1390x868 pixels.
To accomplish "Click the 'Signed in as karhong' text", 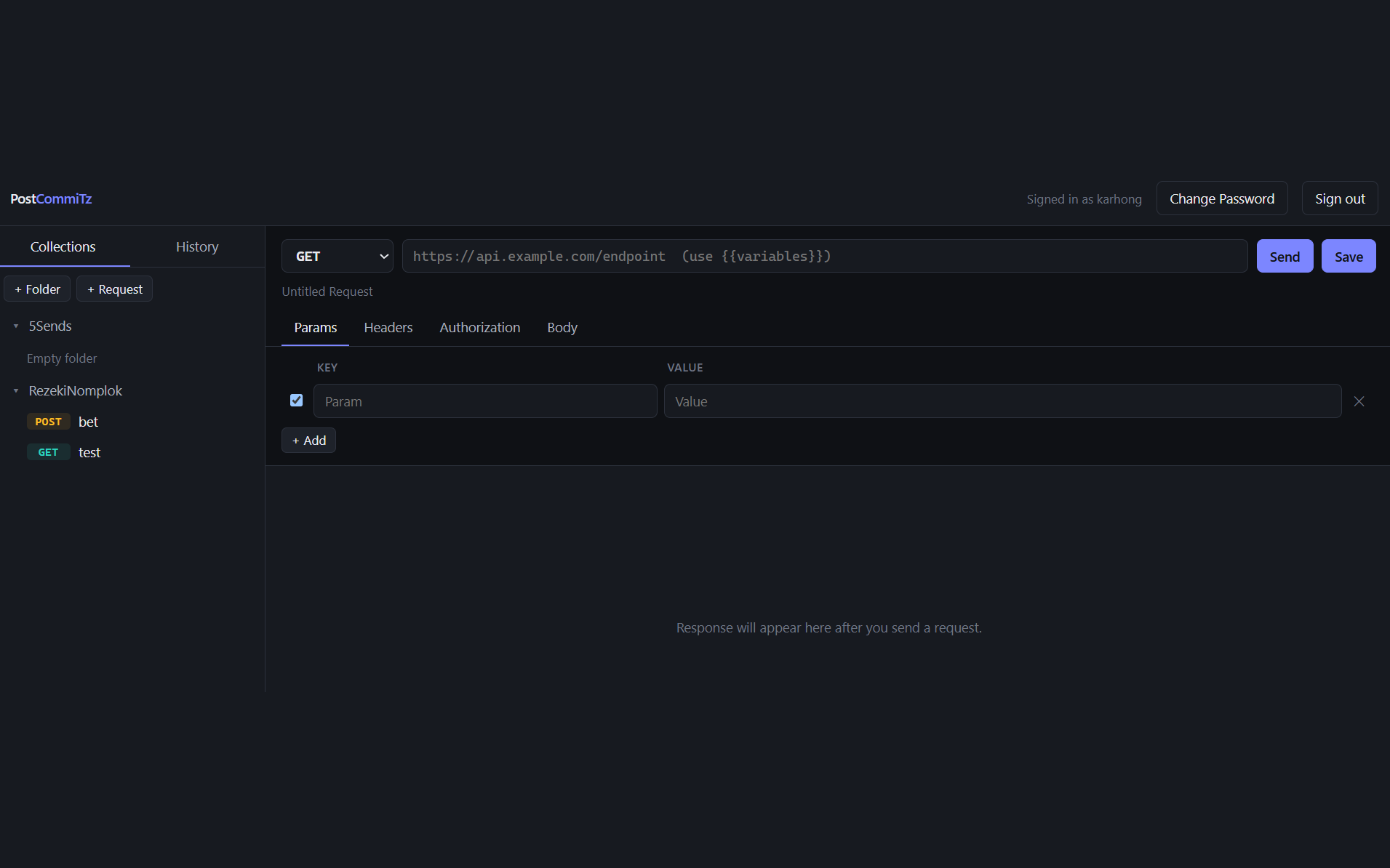I will tap(1084, 199).
